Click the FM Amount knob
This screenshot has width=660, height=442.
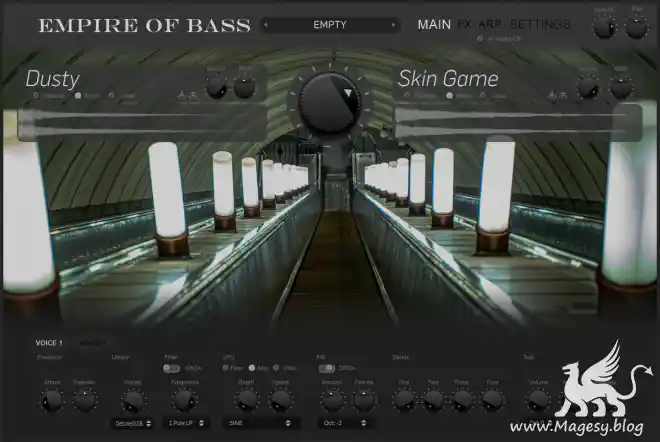[x=332, y=400]
